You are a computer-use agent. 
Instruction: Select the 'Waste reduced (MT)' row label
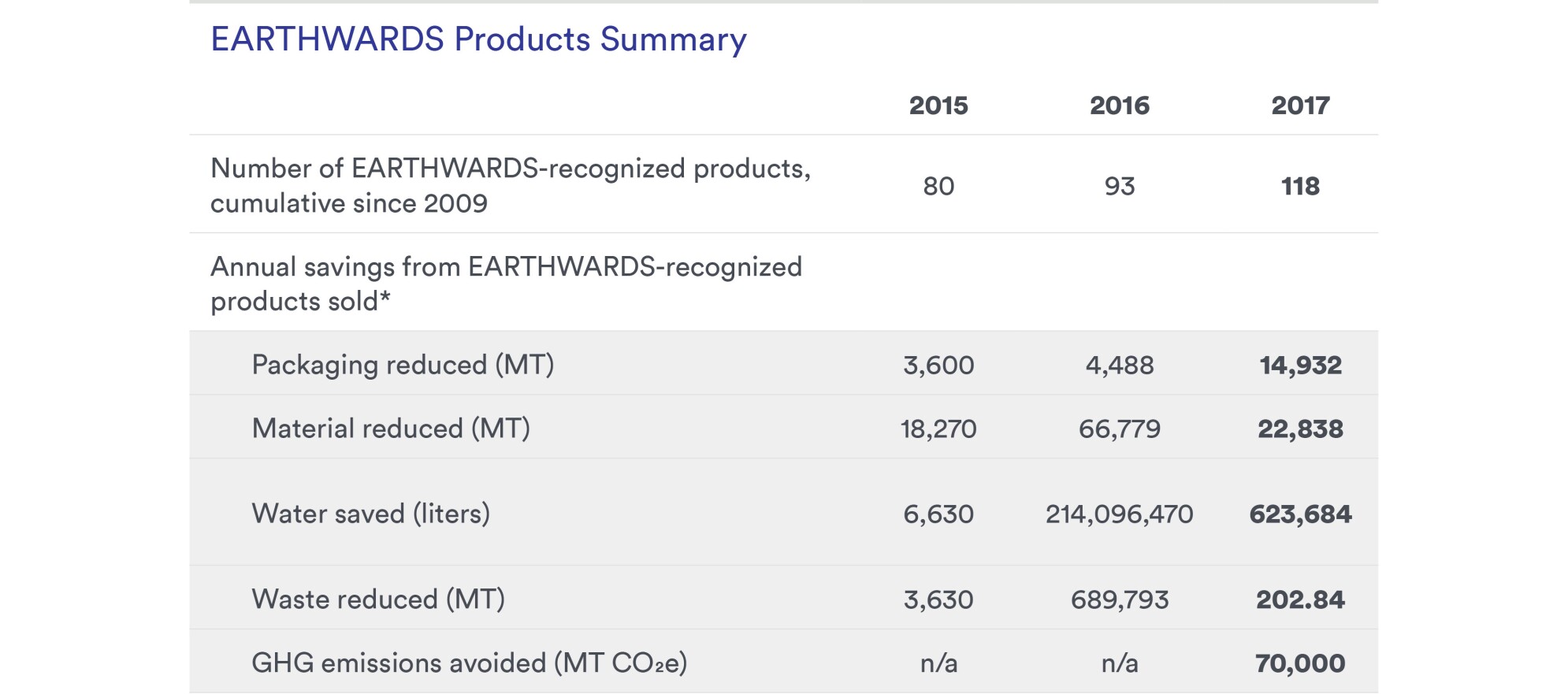click(378, 599)
